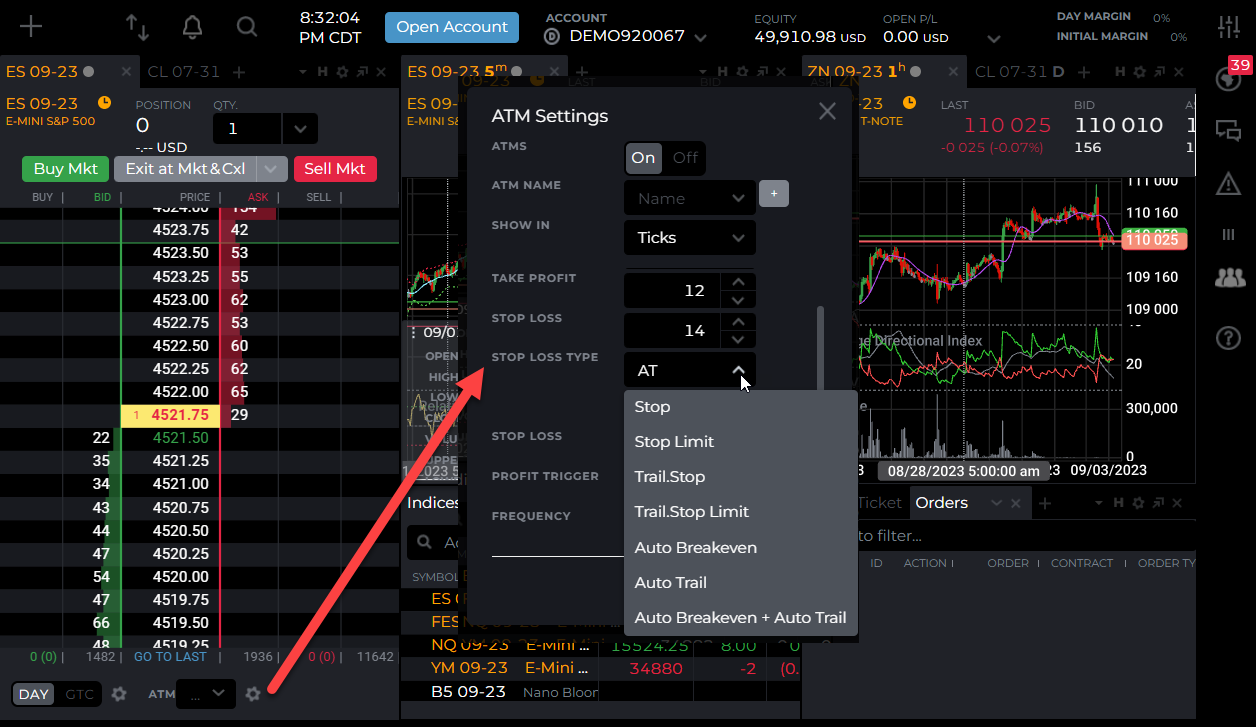Choose Stop from stop loss type list
1256x727 pixels.
point(741,407)
